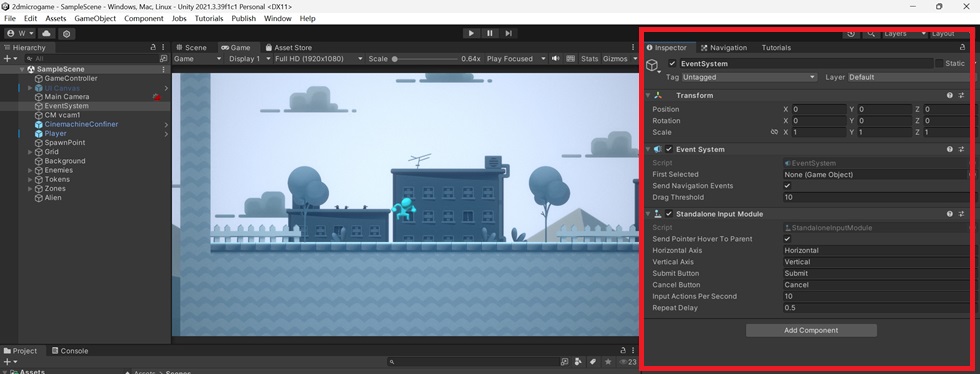Switch to the Asset Store tab
Viewport: 980px width, 374px height.
(289, 48)
